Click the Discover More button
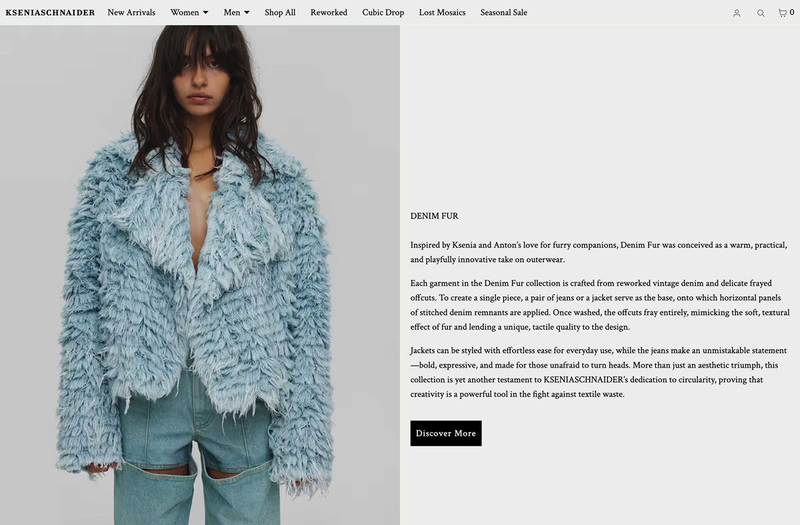 point(446,433)
